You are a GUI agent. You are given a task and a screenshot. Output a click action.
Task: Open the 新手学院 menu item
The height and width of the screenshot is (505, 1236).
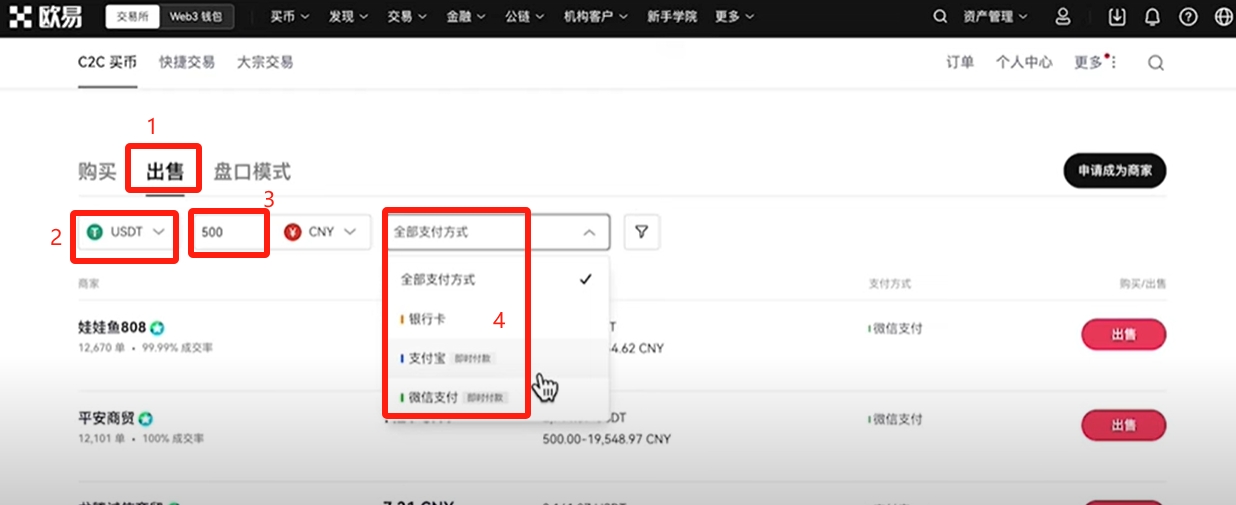(673, 17)
